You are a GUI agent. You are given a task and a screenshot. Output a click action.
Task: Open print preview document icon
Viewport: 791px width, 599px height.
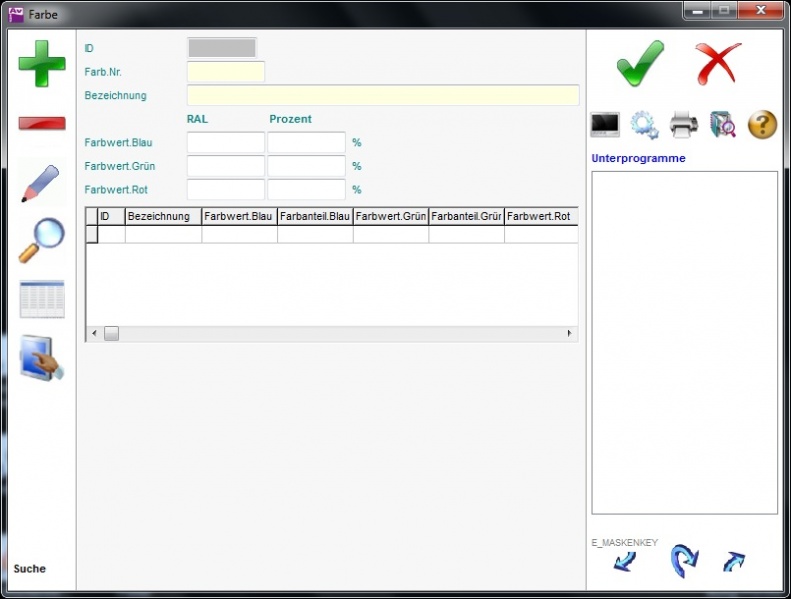[723, 125]
